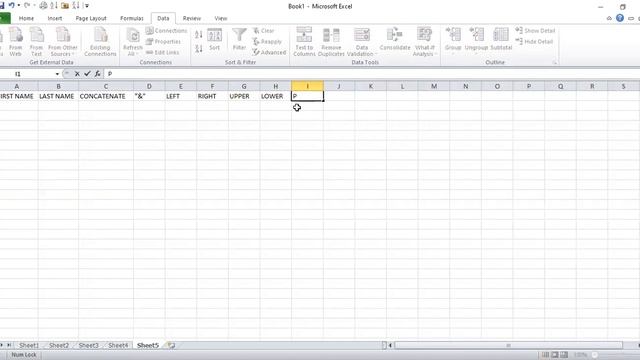This screenshot has width=640, height=360.
Task: Click the LAST NAME cell
Action: coord(58,96)
